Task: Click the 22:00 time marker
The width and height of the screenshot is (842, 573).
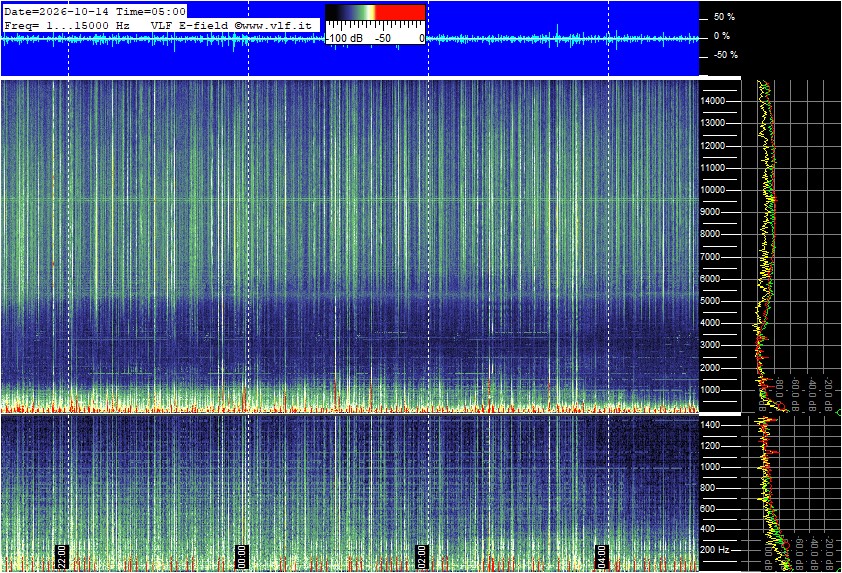Action: [62, 557]
